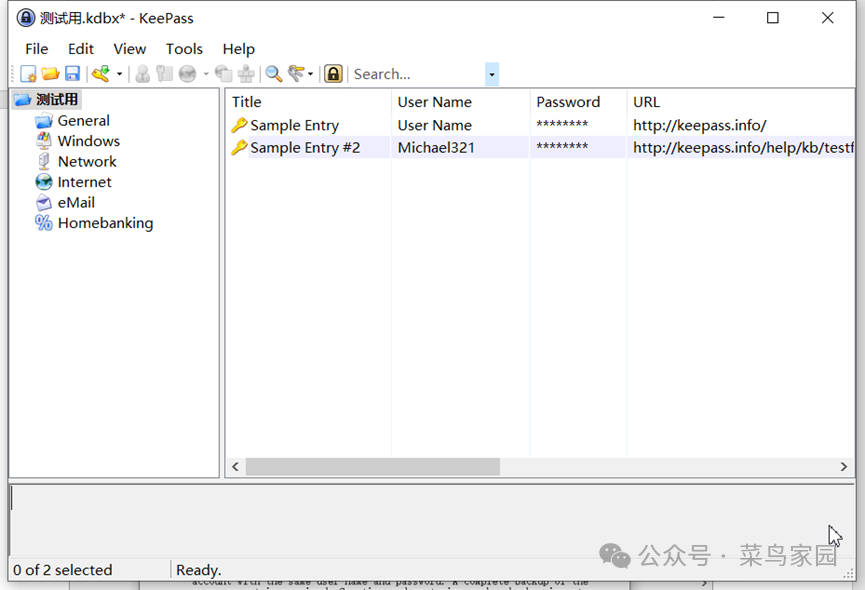865x590 pixels.
Task: Click the hidden password of Sample Entry #2
Action: 562,147
